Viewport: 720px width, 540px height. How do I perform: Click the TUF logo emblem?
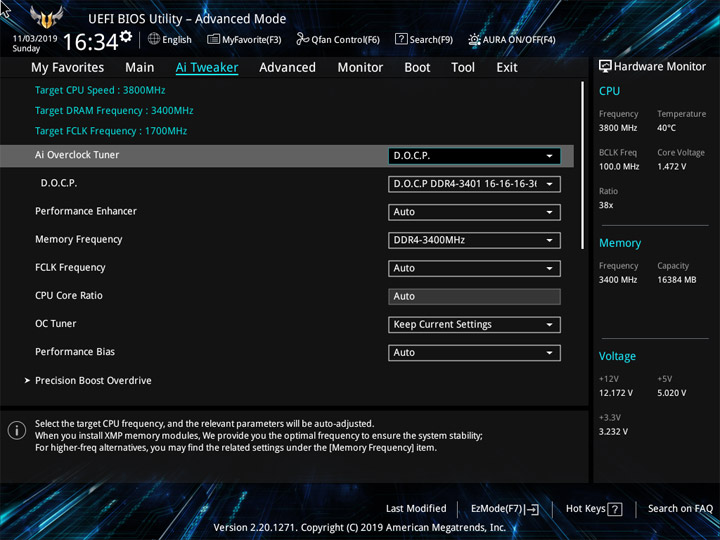coord(46,17)
